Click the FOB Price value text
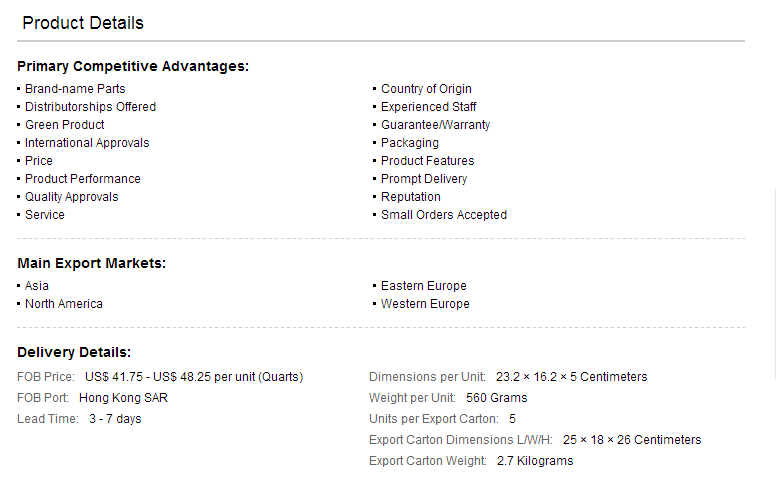 click(x=194, y=377)
